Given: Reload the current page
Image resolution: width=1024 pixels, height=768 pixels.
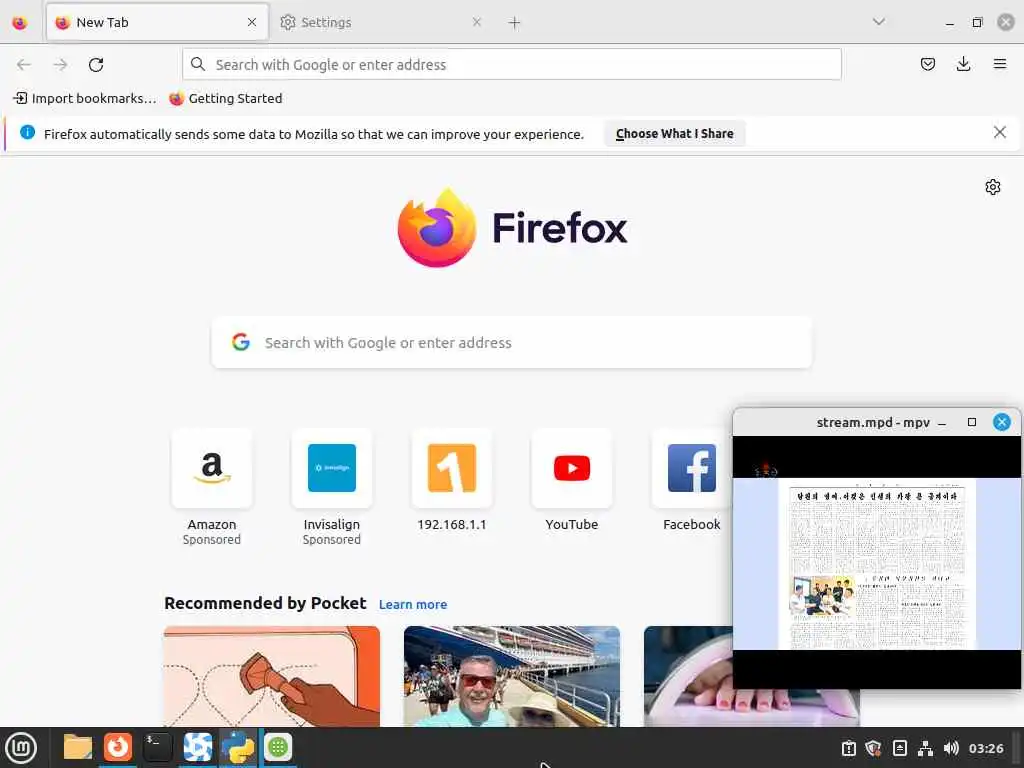Looking at the screenshot, I should 97,65.
